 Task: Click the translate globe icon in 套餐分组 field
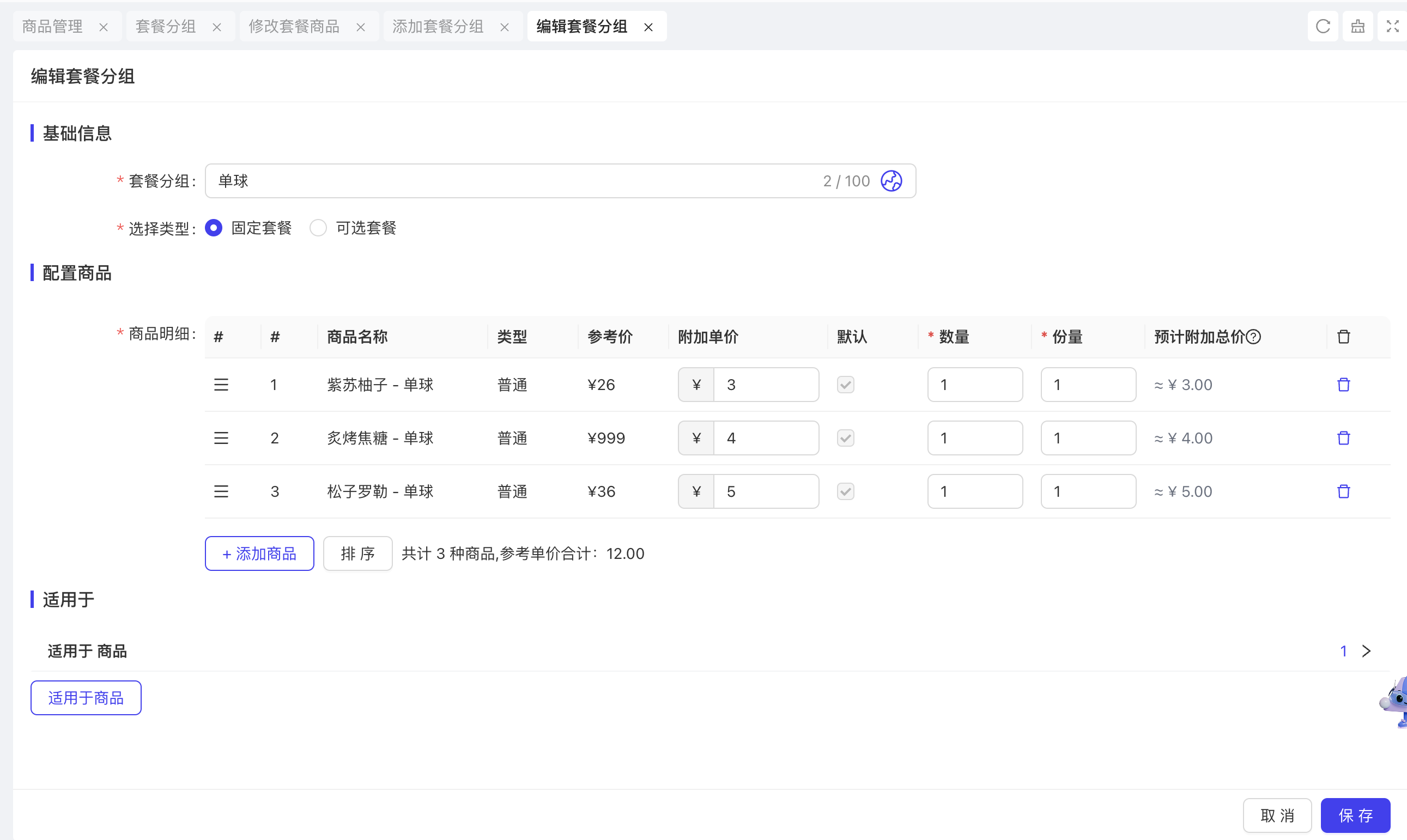pyautogui.click(x=890, y=181)
